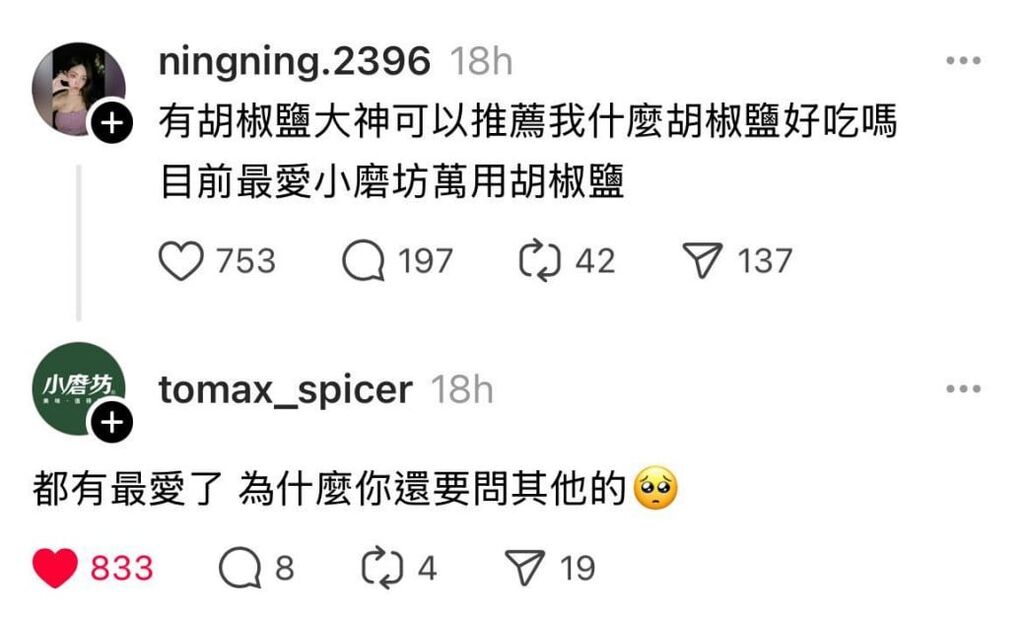Viewport: 1024px width, 623px height.
Task: Share ningning.2396's post via send icon
Action: tap(702, 261)
